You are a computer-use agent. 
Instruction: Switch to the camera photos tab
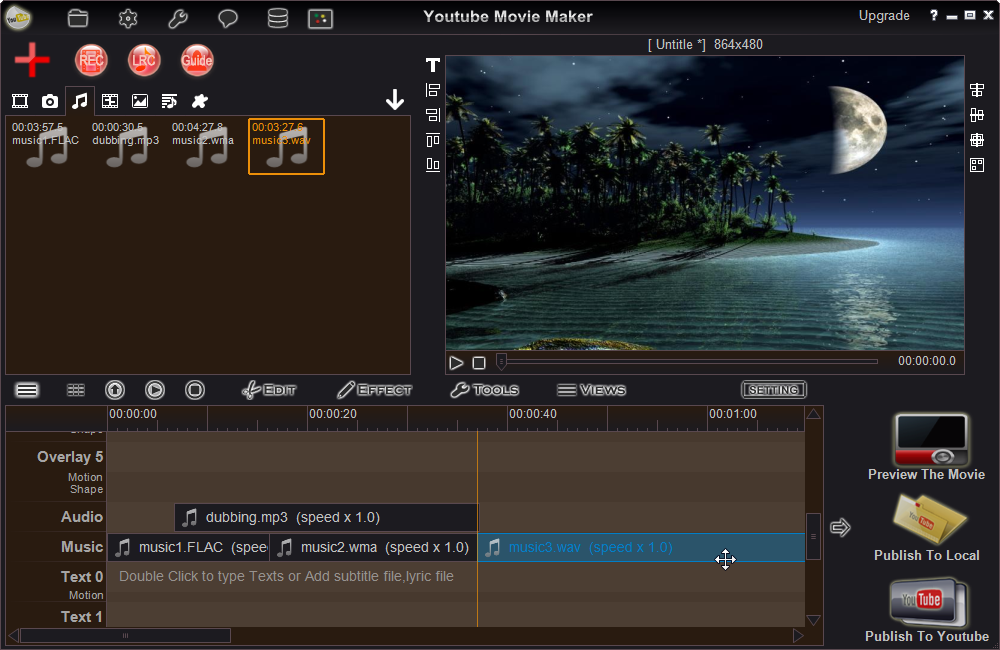50,101
